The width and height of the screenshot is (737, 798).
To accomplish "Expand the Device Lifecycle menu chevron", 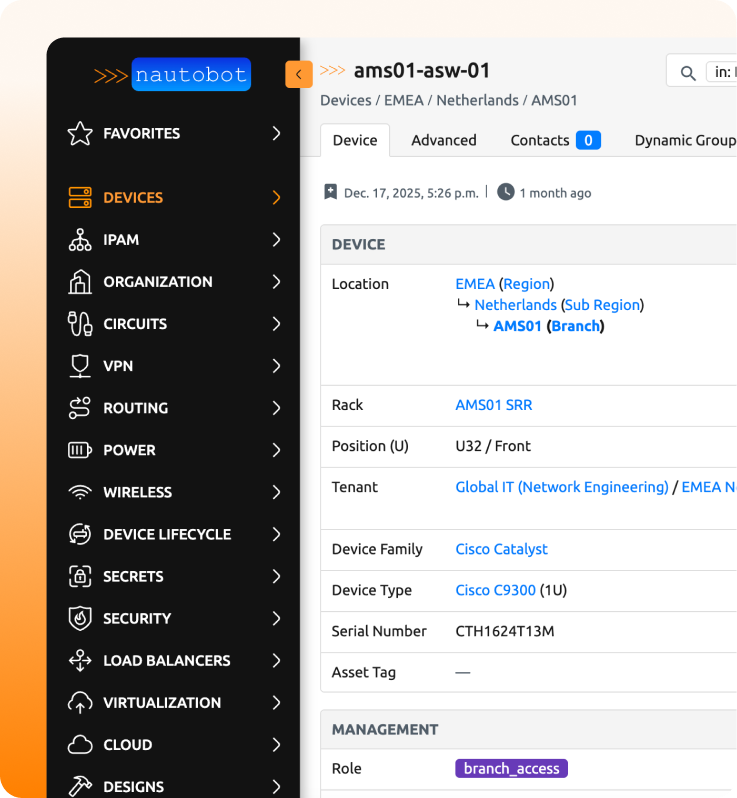I will (x=276, y=534).
